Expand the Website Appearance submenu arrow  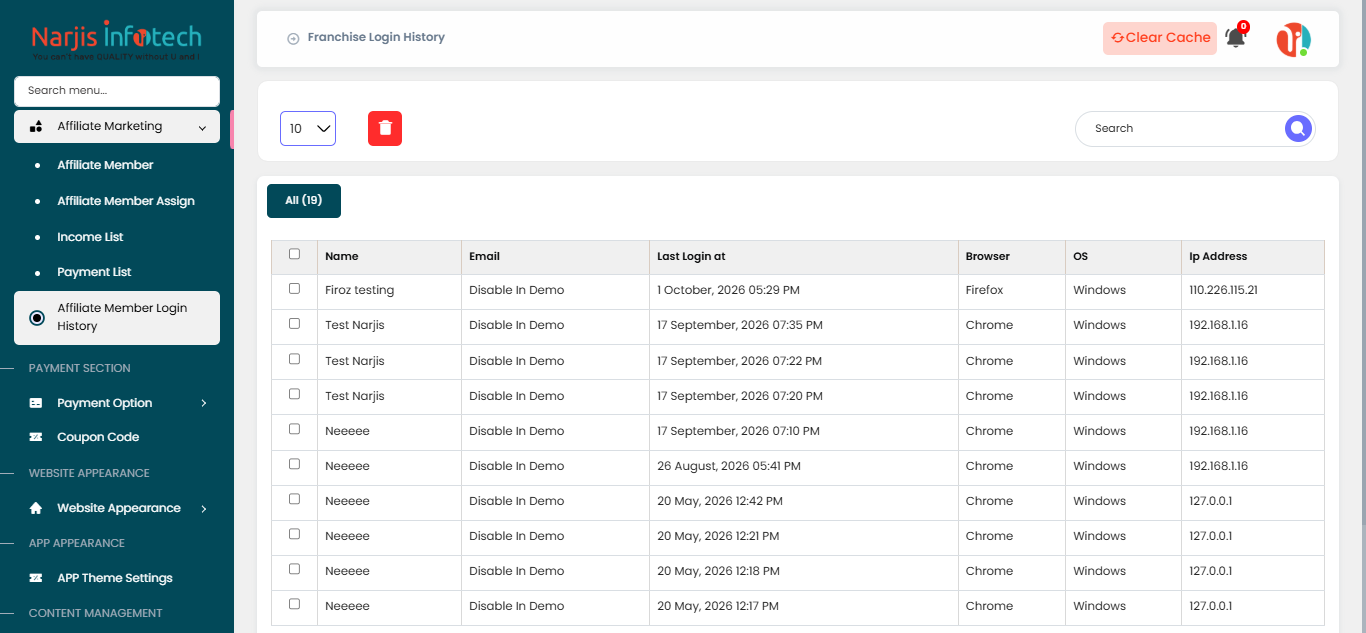click(x=203, y=508)
